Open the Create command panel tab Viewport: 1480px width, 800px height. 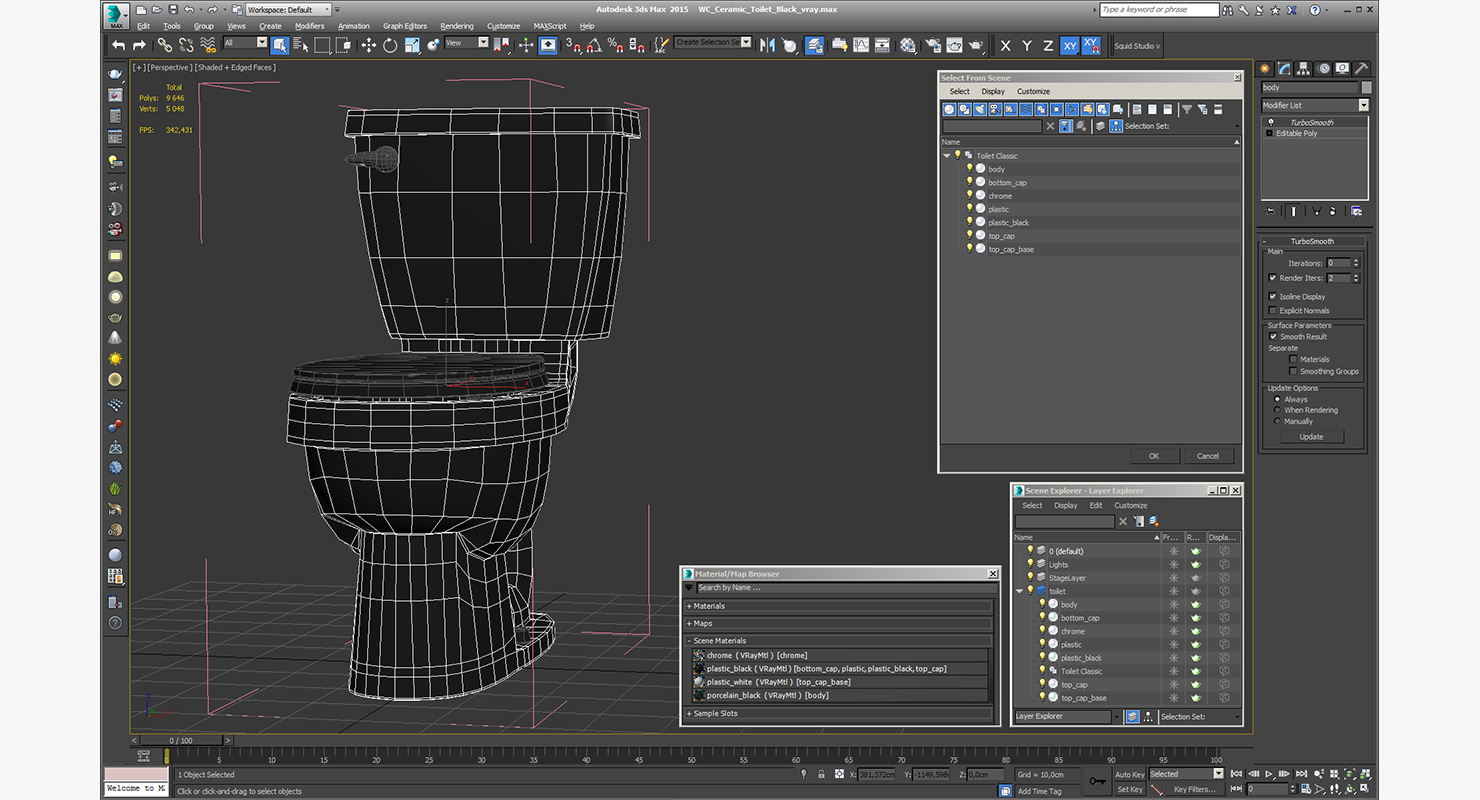pos(1265,69)
